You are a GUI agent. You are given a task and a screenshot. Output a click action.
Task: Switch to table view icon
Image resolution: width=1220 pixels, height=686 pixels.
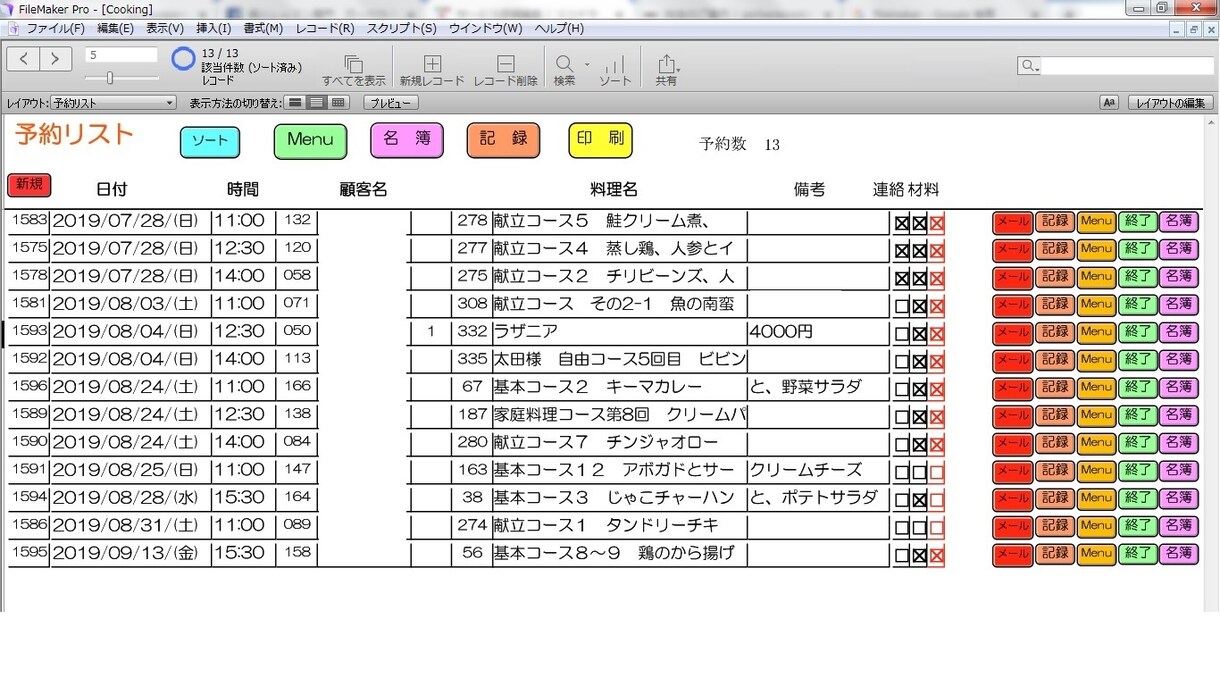point(338,103)
